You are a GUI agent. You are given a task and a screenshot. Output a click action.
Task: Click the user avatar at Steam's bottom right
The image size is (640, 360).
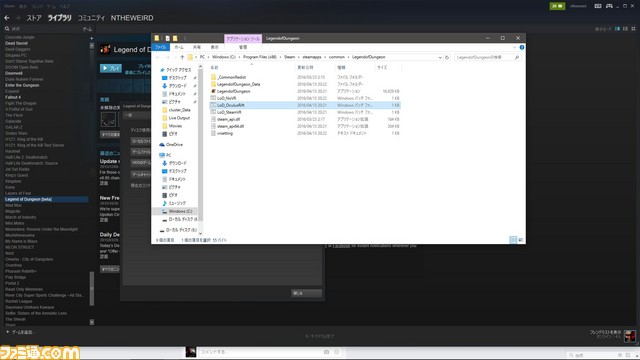pos(630,336)
